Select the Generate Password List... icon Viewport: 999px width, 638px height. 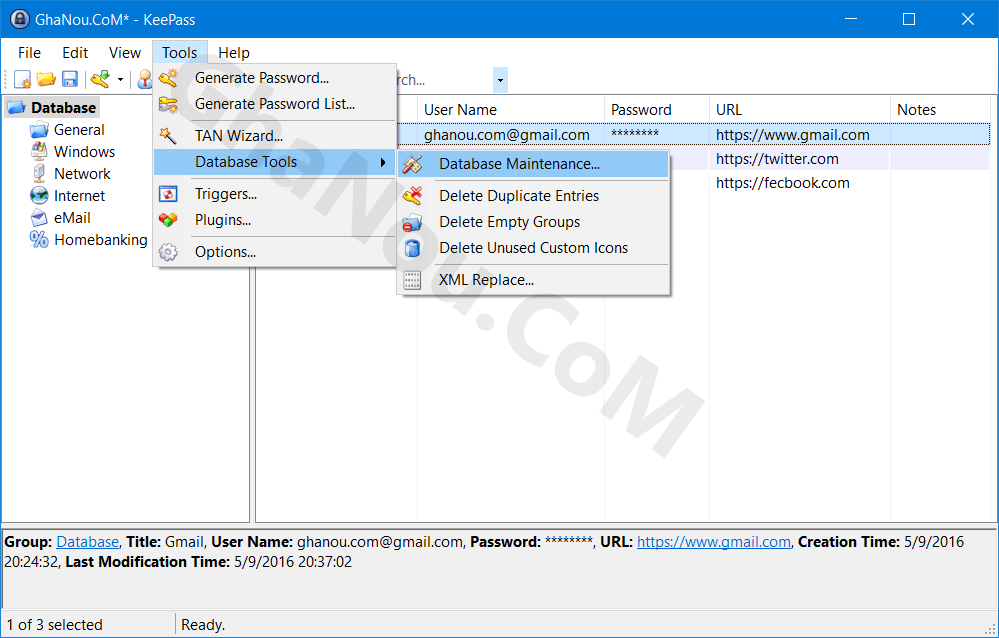tap(168, 104)
